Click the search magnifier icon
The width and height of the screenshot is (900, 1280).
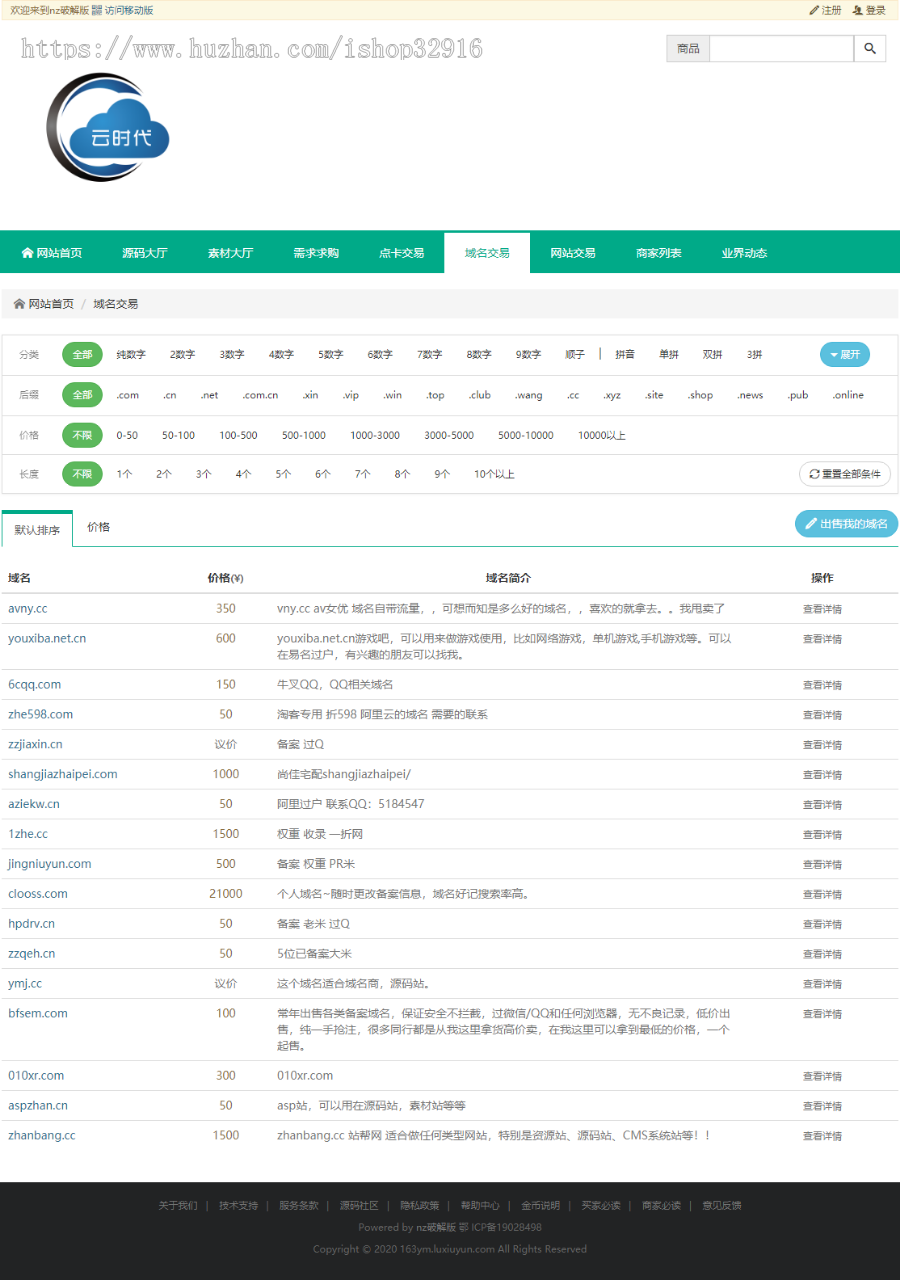pos(870,47)
